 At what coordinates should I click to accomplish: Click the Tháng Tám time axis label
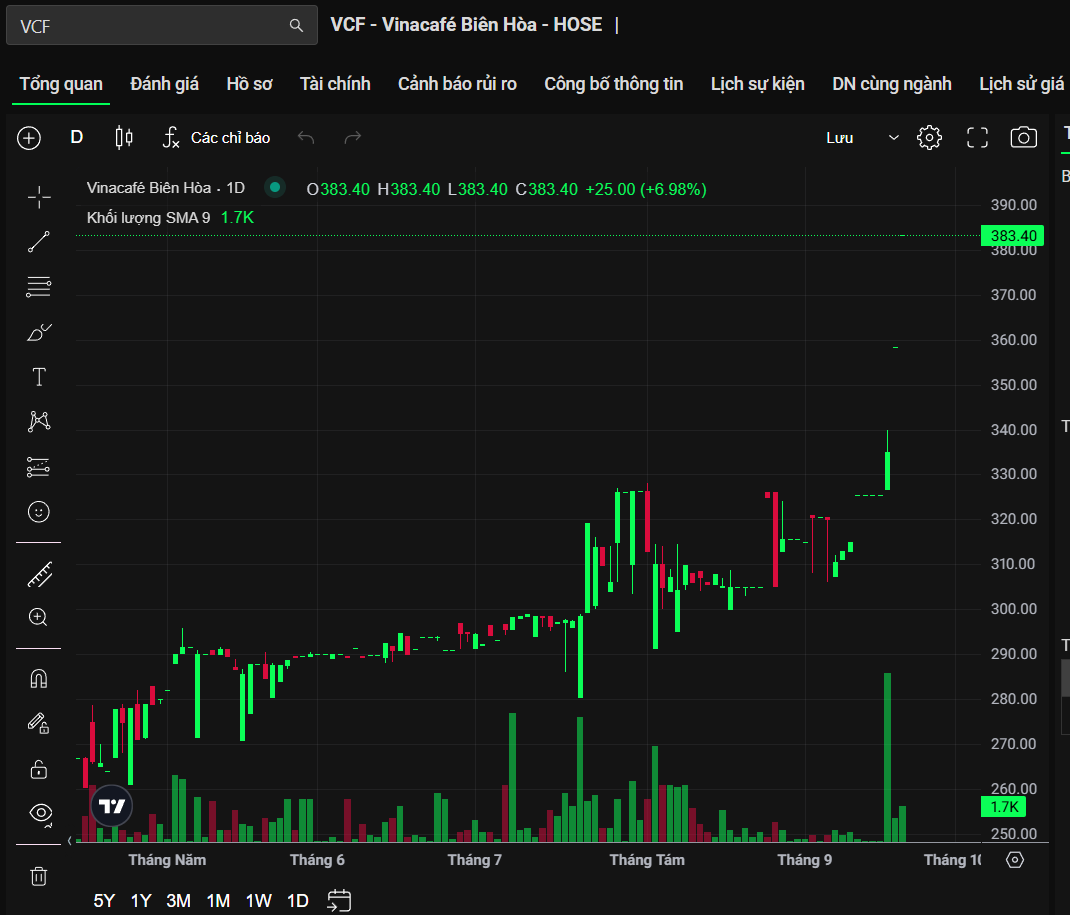pyautogui.click(x=647, y=860)
